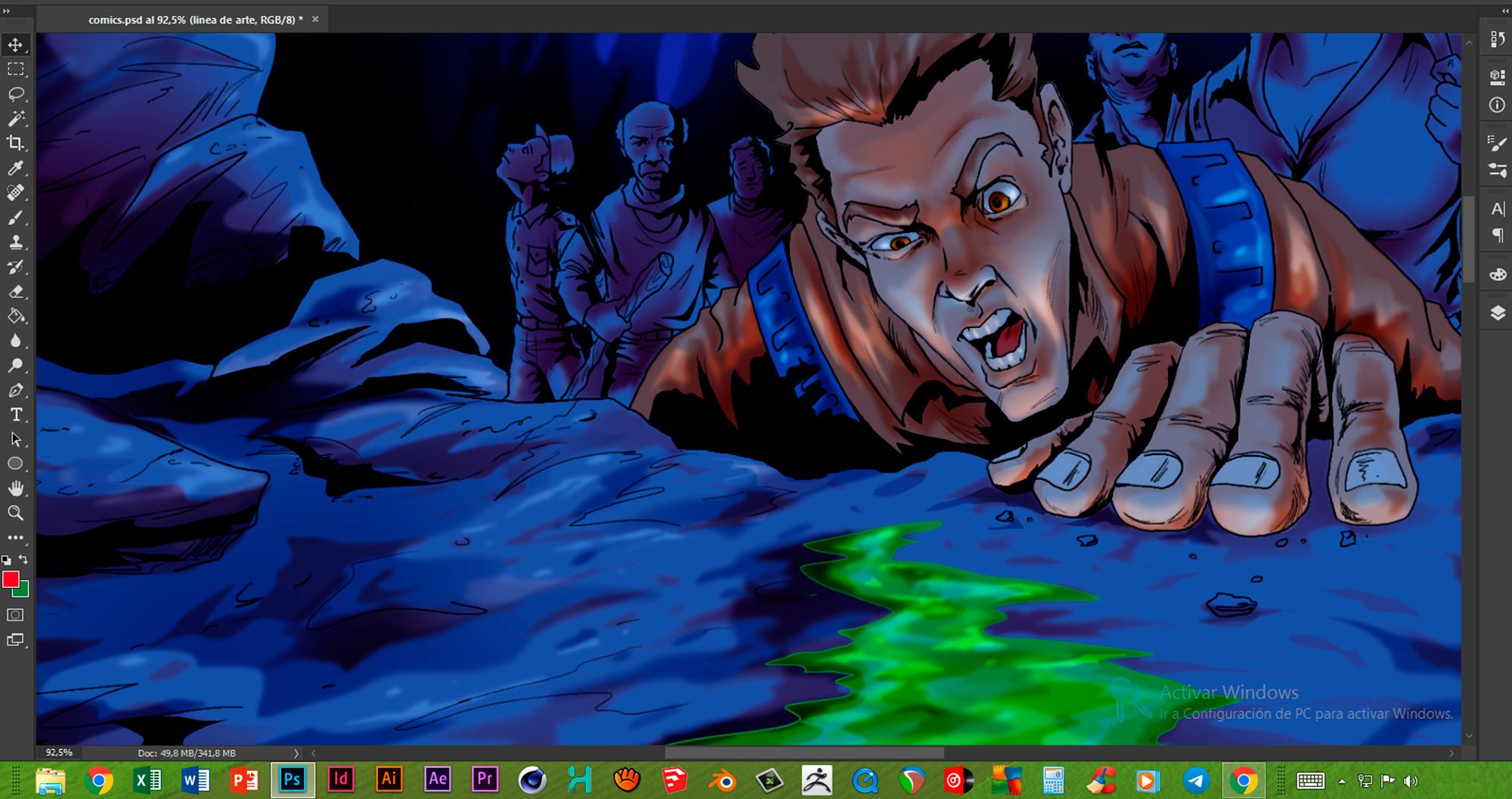
Task: Show hidden system tray icons
Action: point(1342,782)
